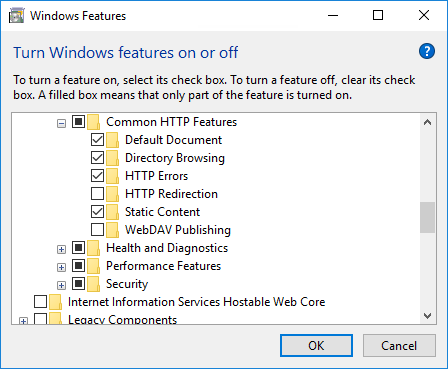Dismiss the dialog with Cancel
The width and height of the screenshot is (448, 369).
click(x=399, y=346)
